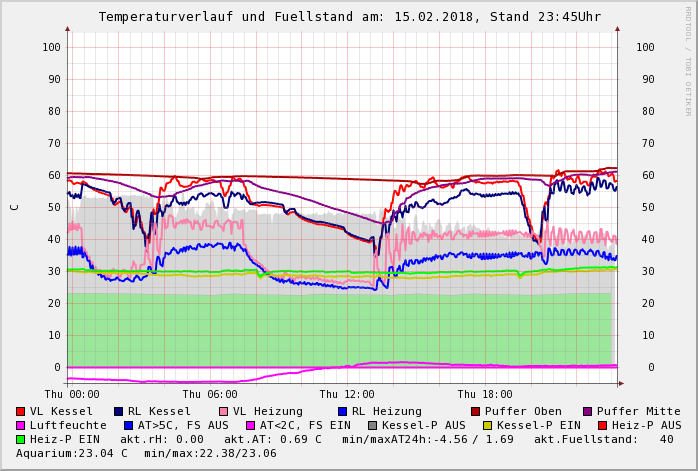Click the Puffer Oben legend color box
Screen dimensions: 698x471
coord(476,411)
